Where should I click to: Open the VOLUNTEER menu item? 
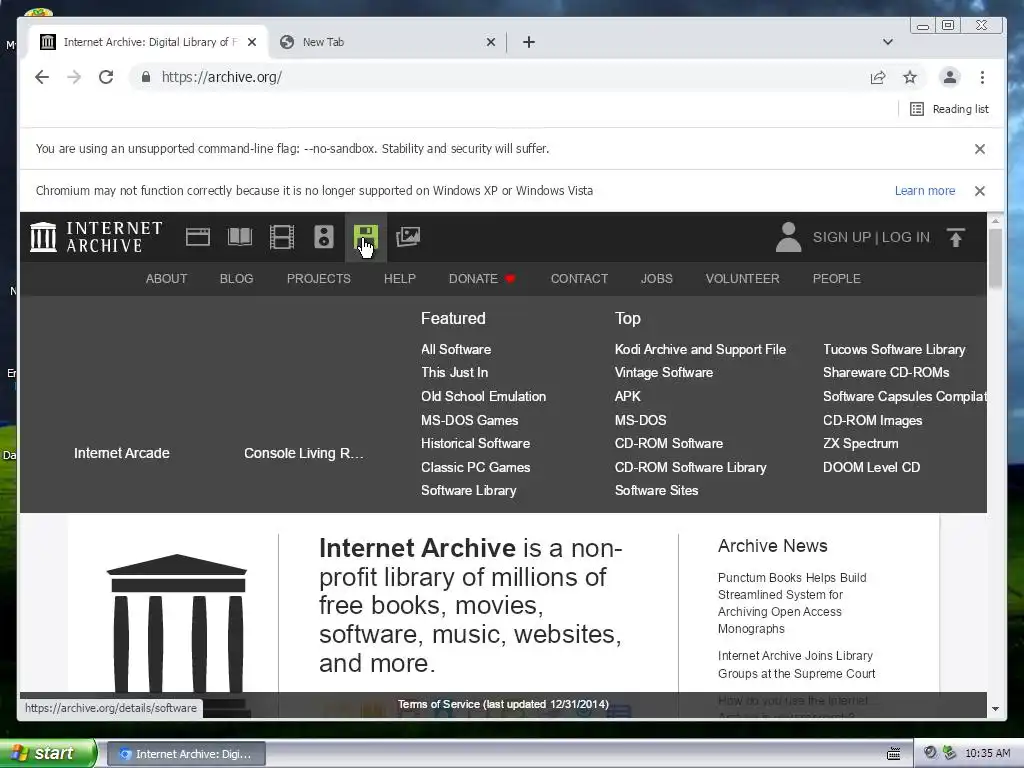click(x=743, y=279)
